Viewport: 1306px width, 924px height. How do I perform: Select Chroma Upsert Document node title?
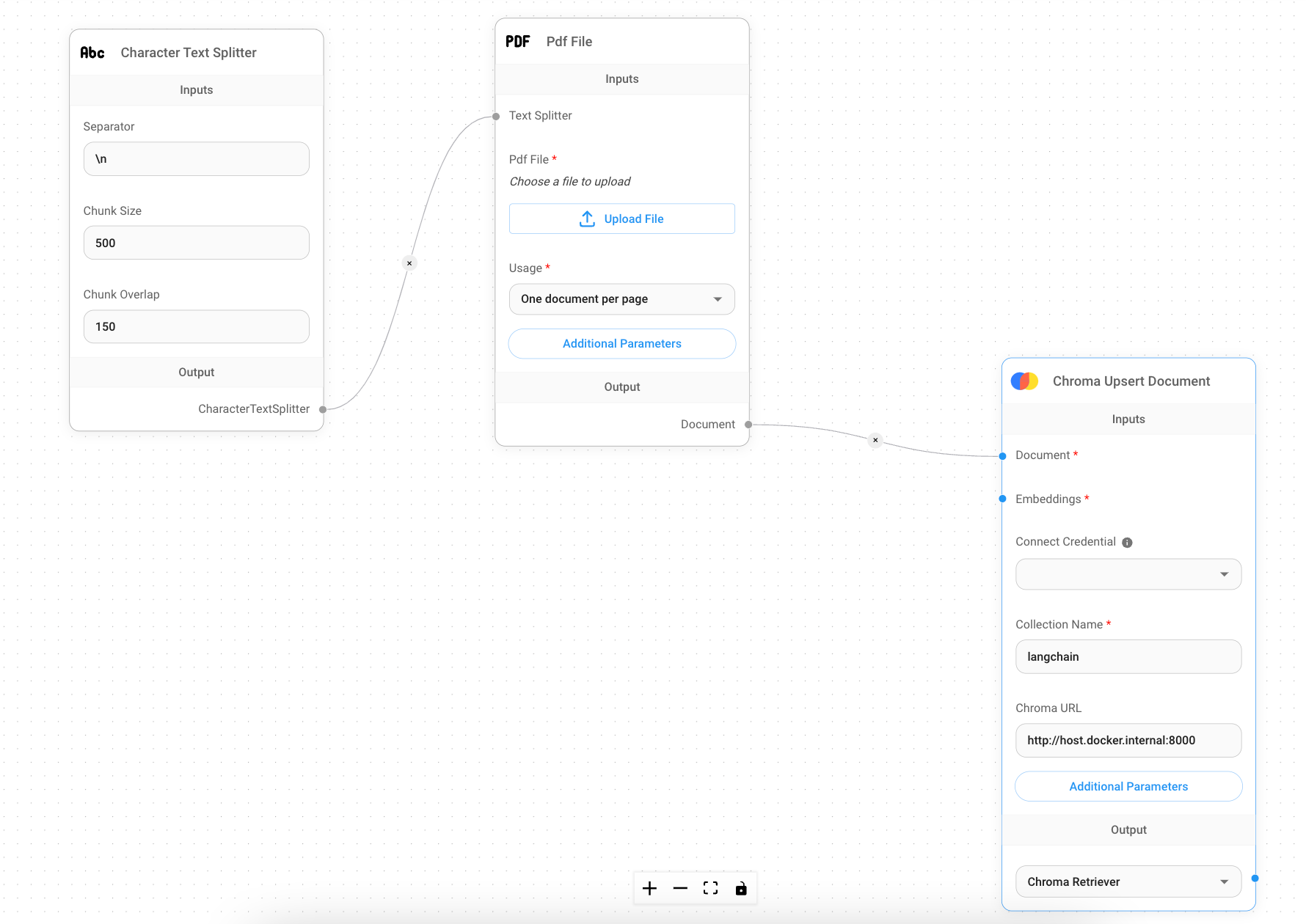click(x=1131, y=381)
